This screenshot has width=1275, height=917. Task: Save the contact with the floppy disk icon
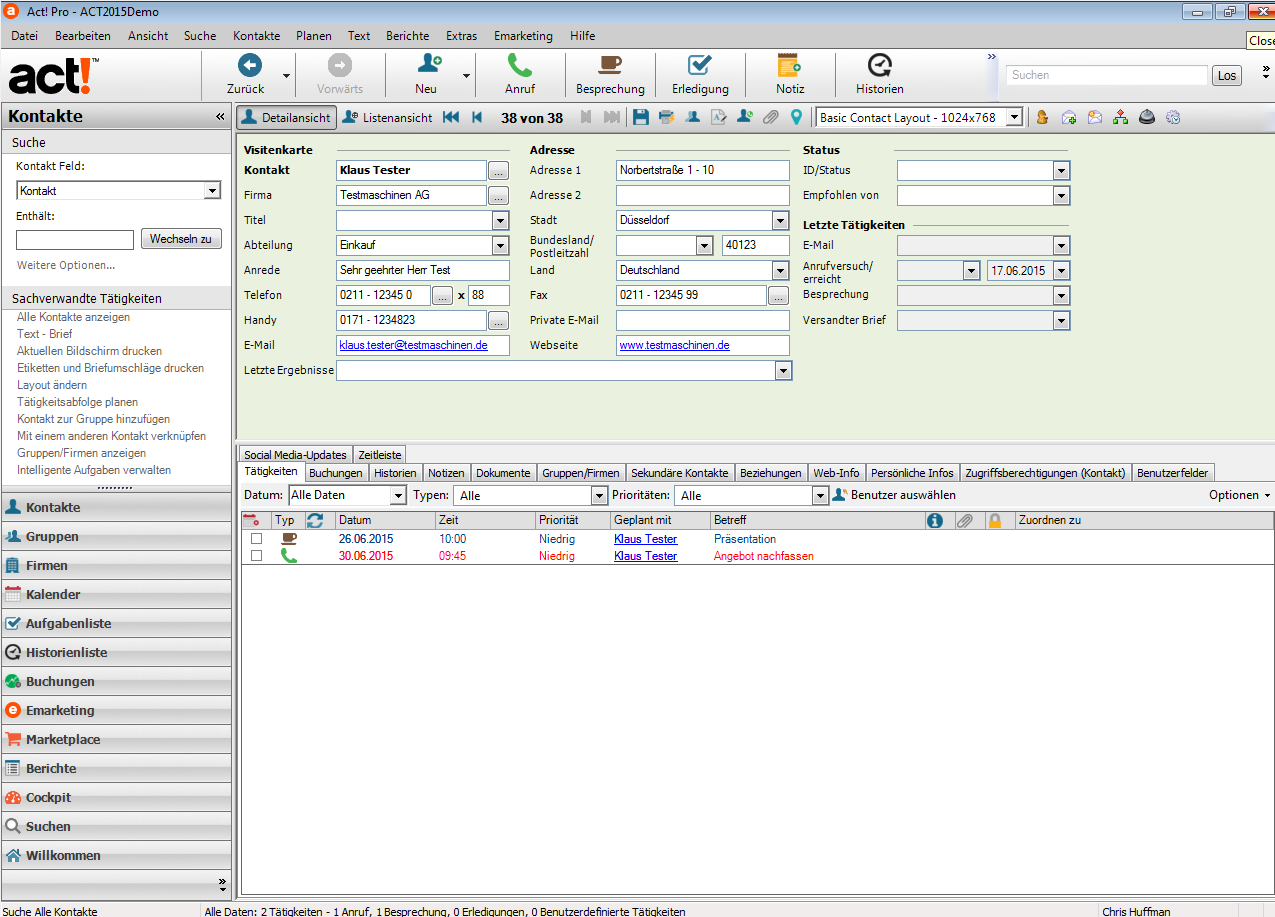(641, 118)
